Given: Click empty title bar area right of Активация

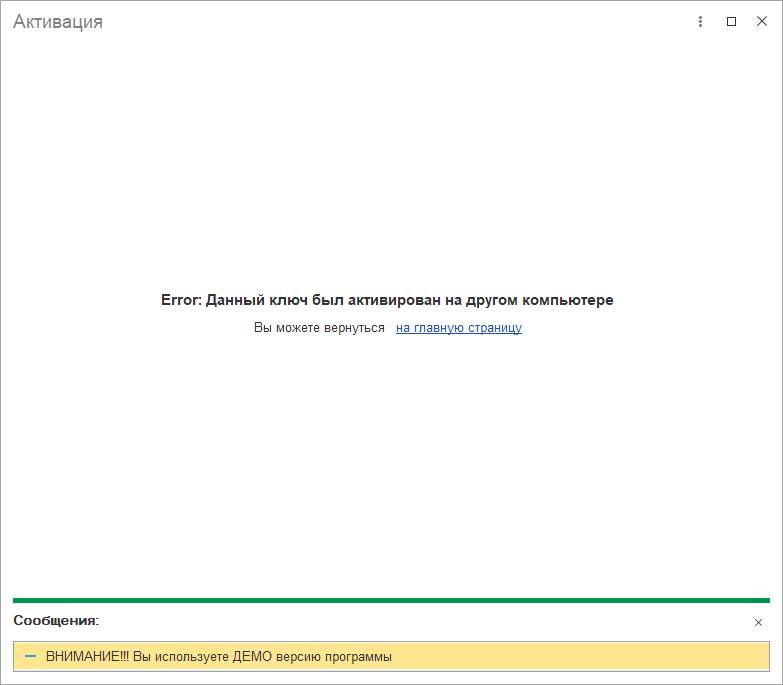Looking at the screenshot, I should (400, 21).
